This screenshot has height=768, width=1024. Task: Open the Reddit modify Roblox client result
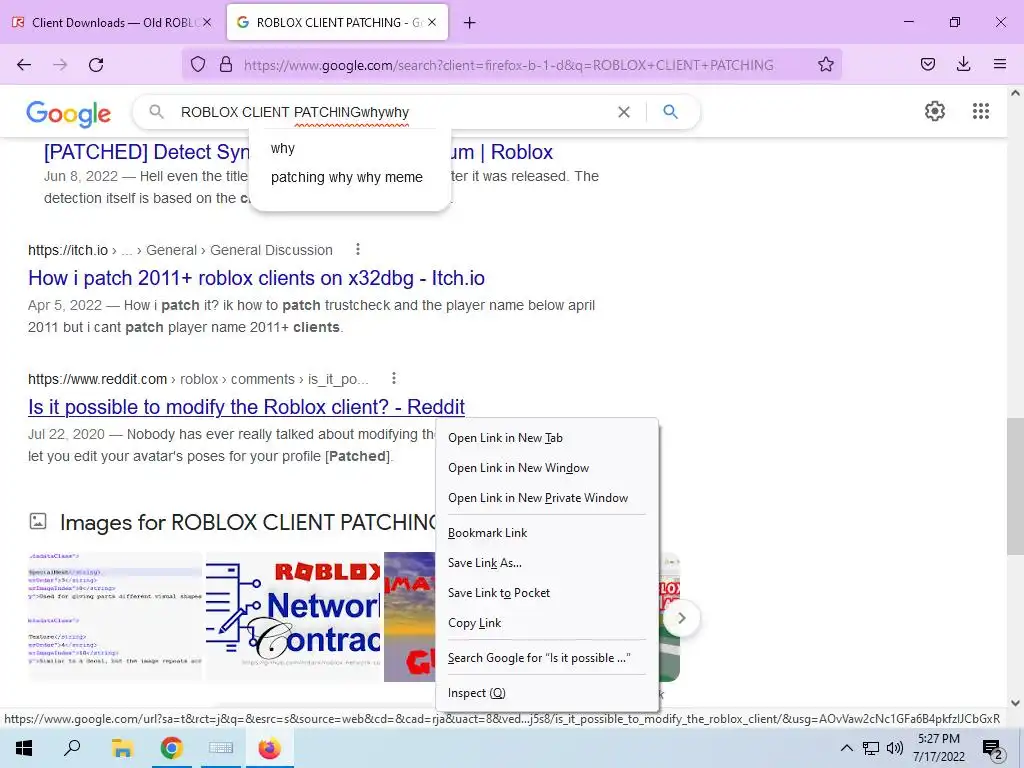click(x=246, y=407)
